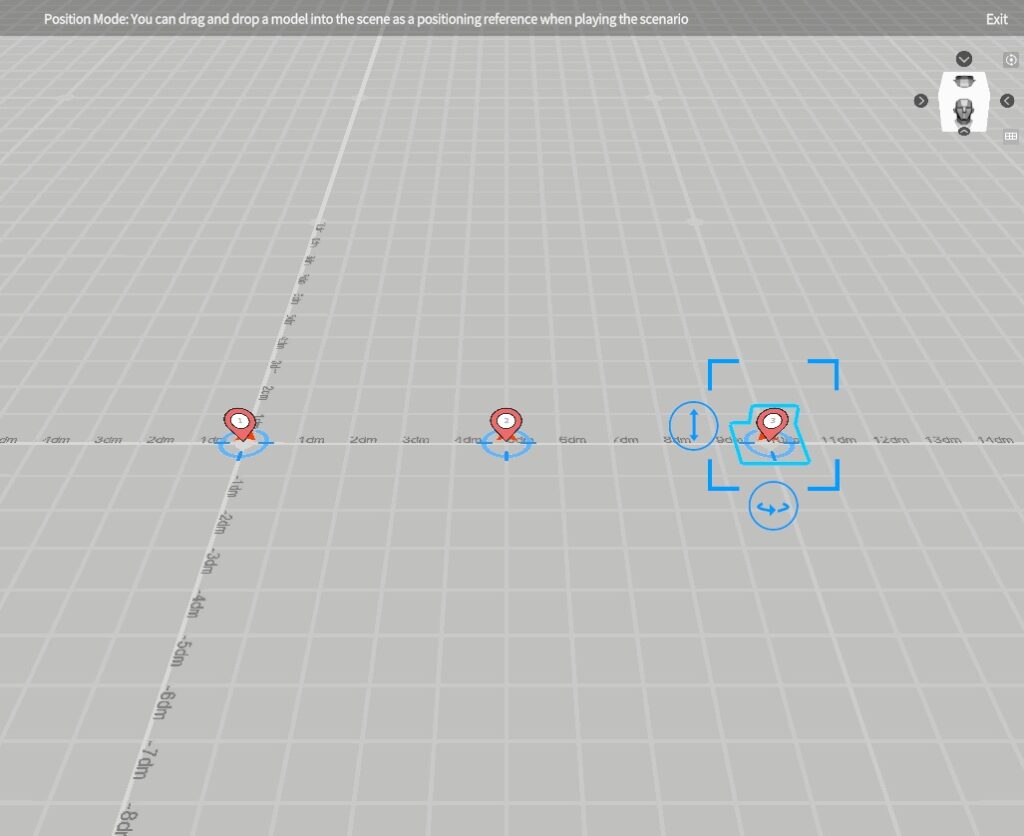
Task: Expand the right-pointing arrow beside the view cube
Action: click(919, 100)
